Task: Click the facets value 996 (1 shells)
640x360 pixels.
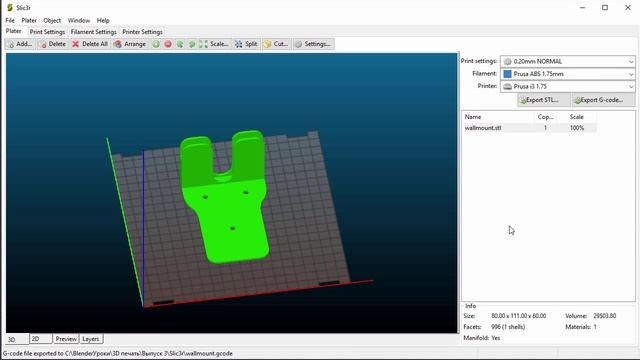Action: coord(508,327)
